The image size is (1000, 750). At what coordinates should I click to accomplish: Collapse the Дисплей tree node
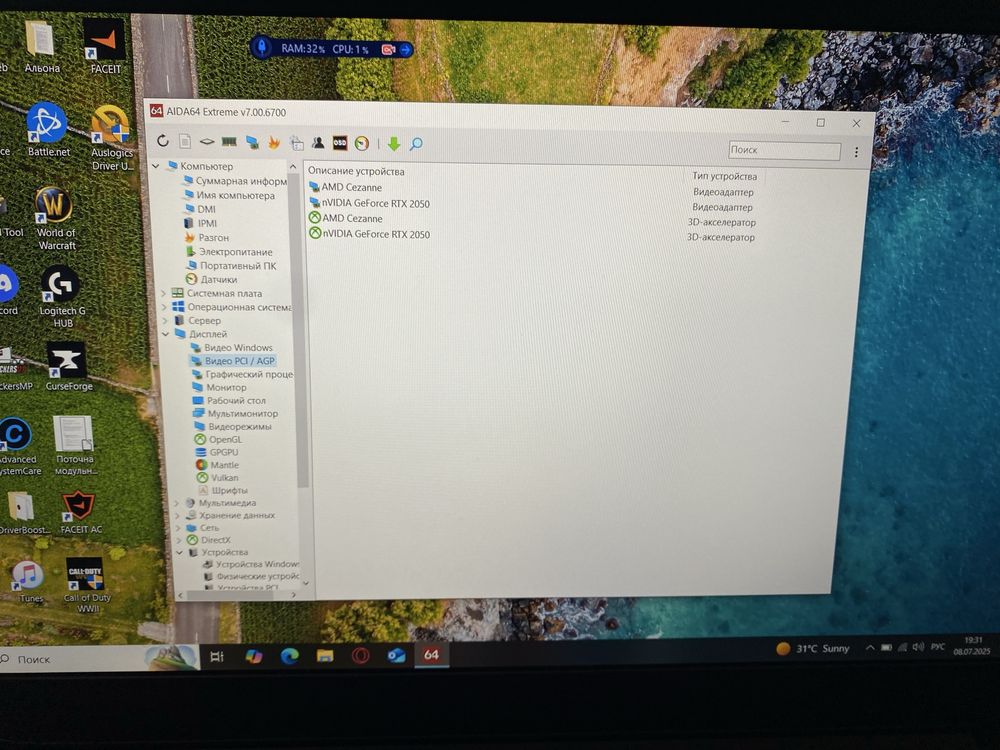coord(165,334)
